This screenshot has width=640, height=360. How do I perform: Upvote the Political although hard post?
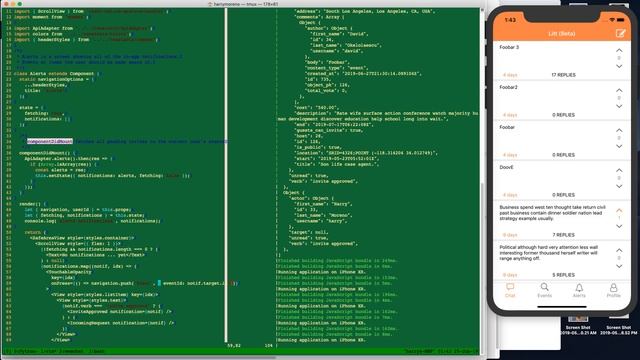tap(619, 250)
